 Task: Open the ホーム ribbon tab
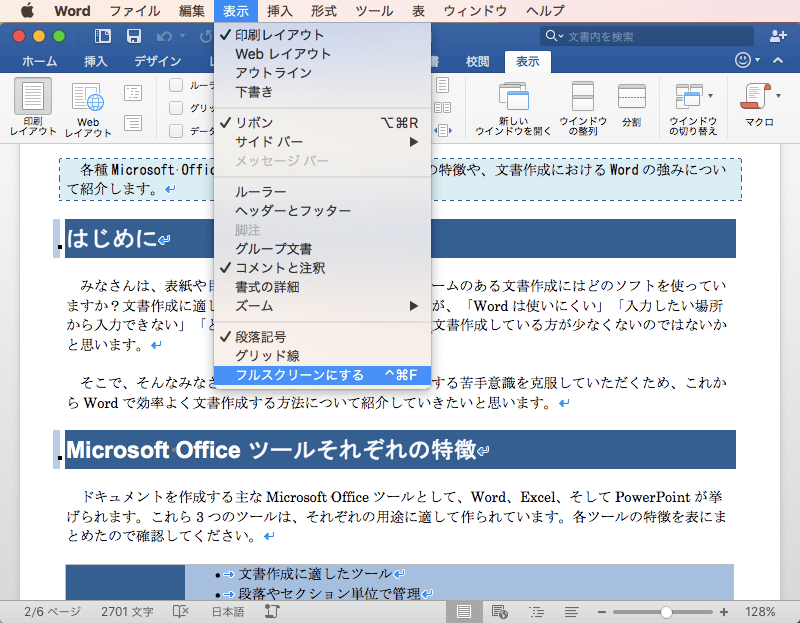point(39,61)
